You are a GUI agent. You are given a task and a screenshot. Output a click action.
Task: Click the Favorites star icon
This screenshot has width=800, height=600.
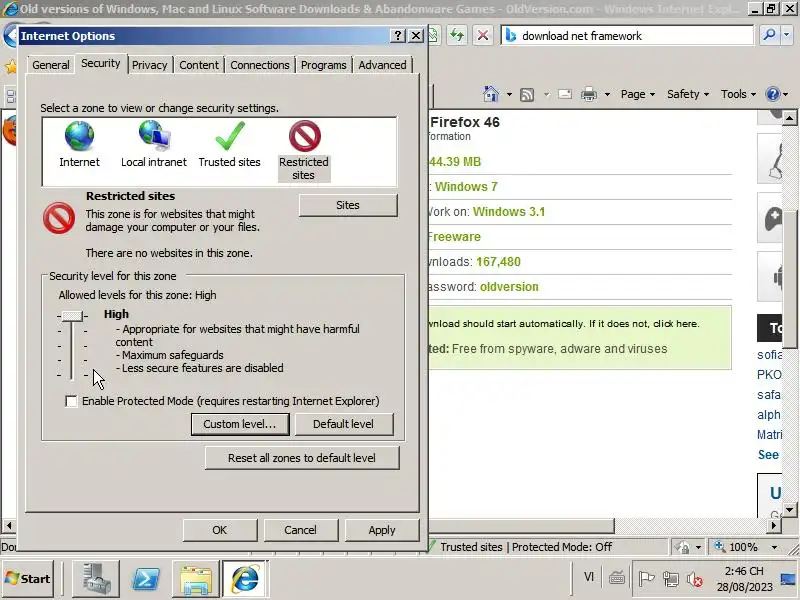point(10,66)
